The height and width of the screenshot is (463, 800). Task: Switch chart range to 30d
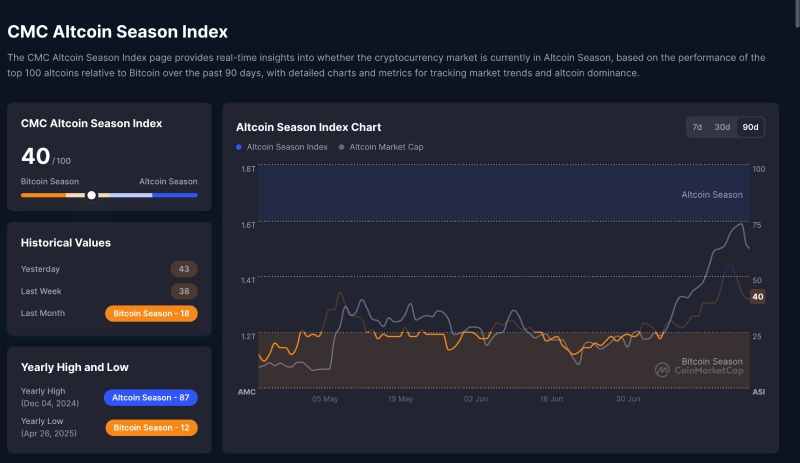point(722,127)
